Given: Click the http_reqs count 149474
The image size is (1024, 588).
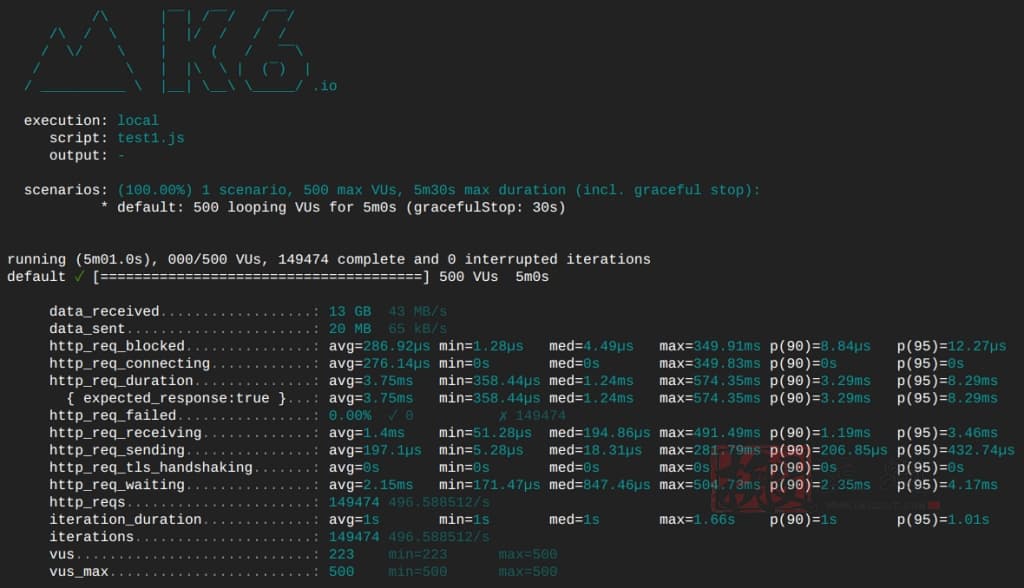Looking at the screenshot, I should [354, 502].
